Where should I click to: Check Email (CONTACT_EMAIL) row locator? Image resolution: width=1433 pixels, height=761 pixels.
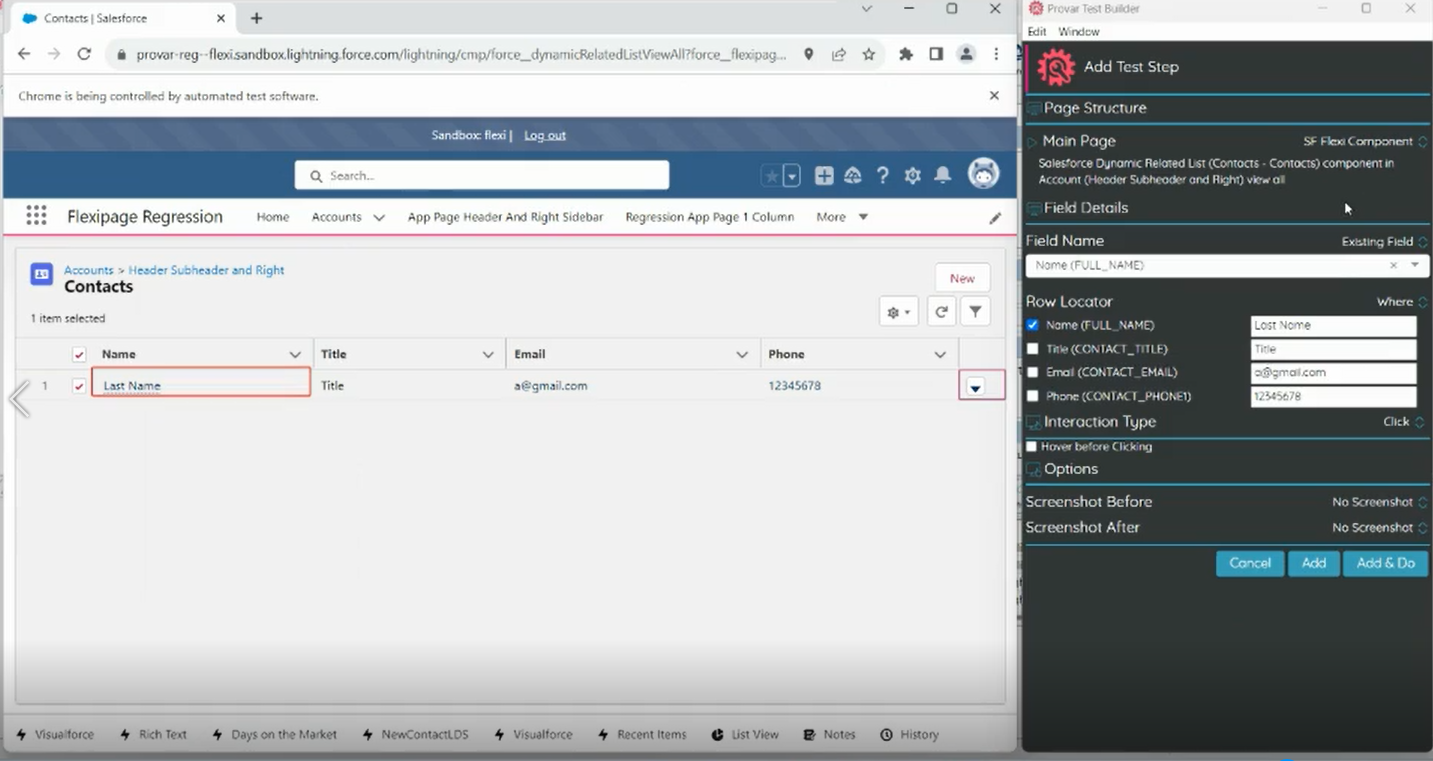click(1033, 372)
